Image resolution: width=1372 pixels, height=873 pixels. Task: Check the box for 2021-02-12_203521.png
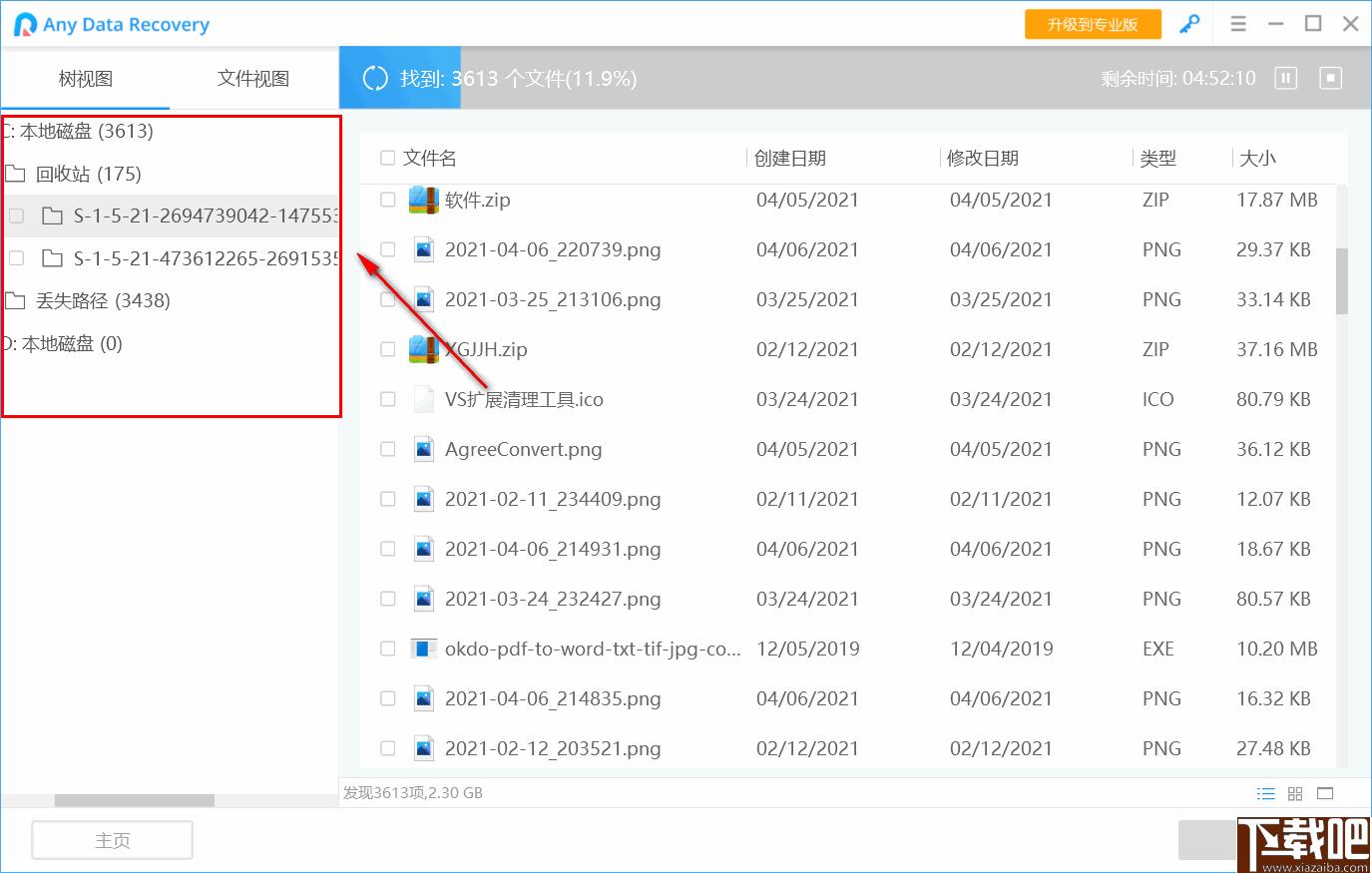(x=388, y=748)
